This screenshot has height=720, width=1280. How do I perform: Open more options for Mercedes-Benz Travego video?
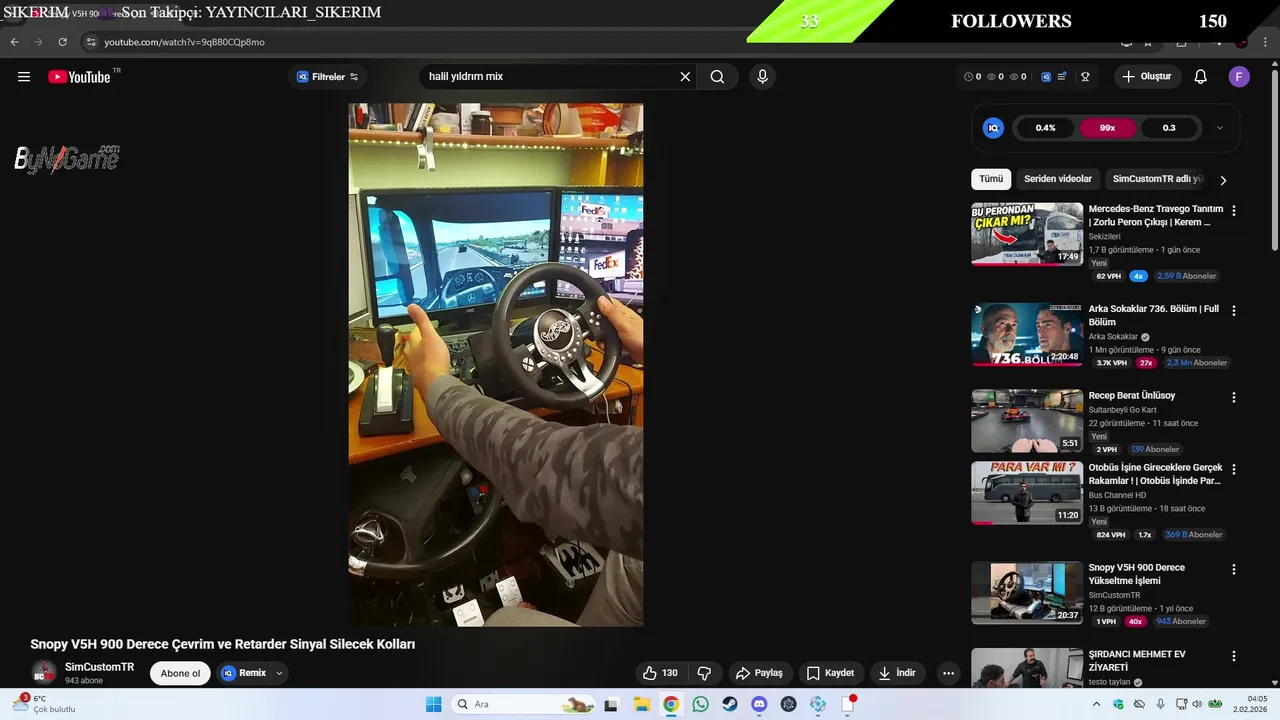(1234, 211)
